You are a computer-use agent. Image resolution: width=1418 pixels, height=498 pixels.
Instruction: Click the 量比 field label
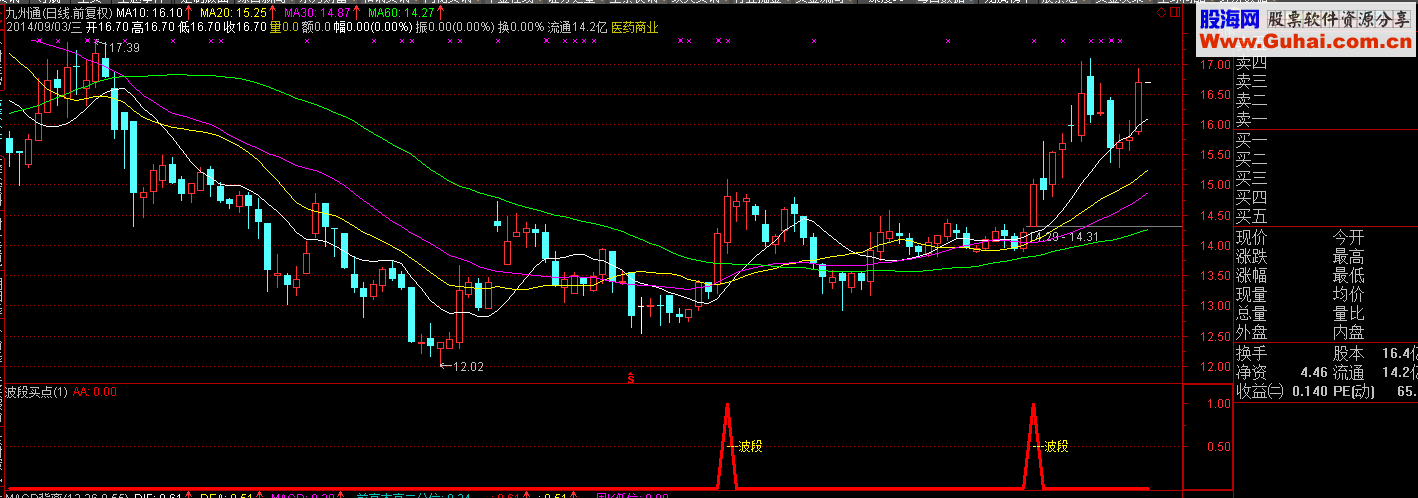1348,314
